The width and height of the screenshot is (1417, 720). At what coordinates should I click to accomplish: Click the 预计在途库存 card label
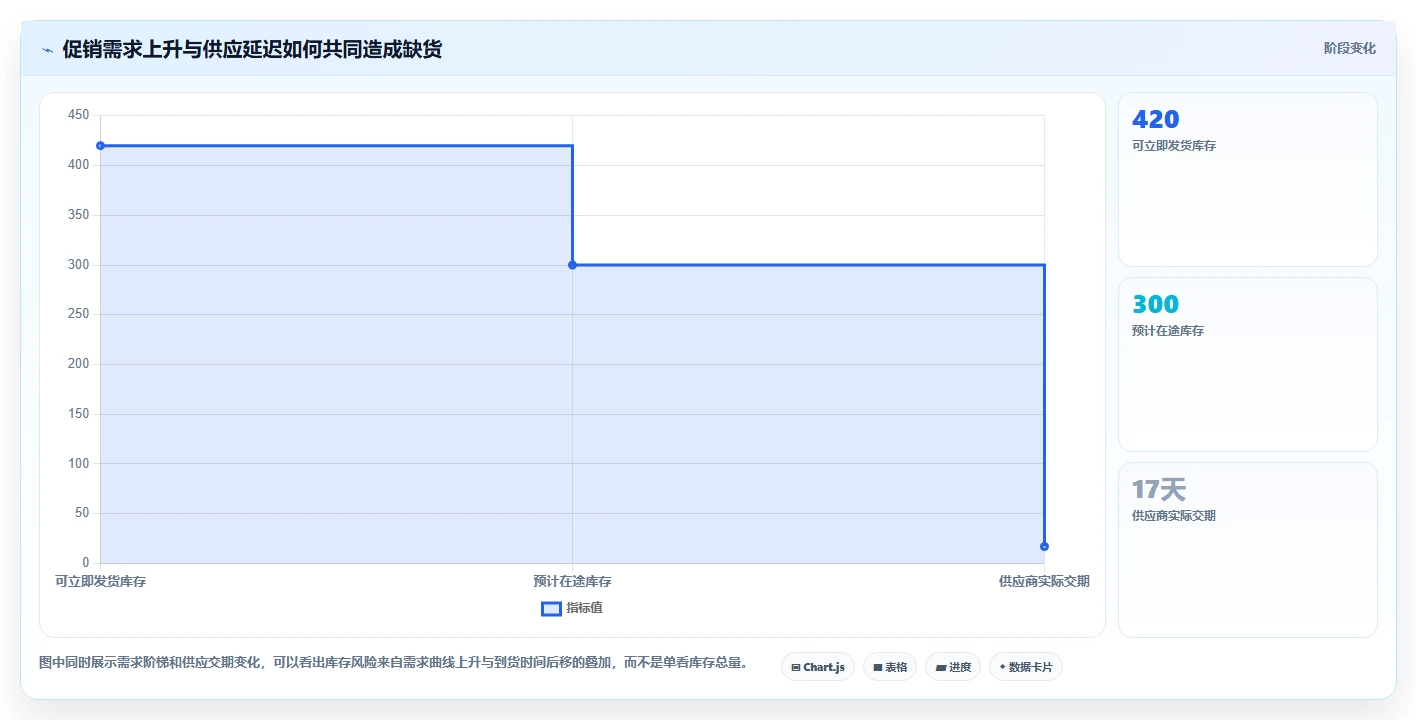[1168, 331]
